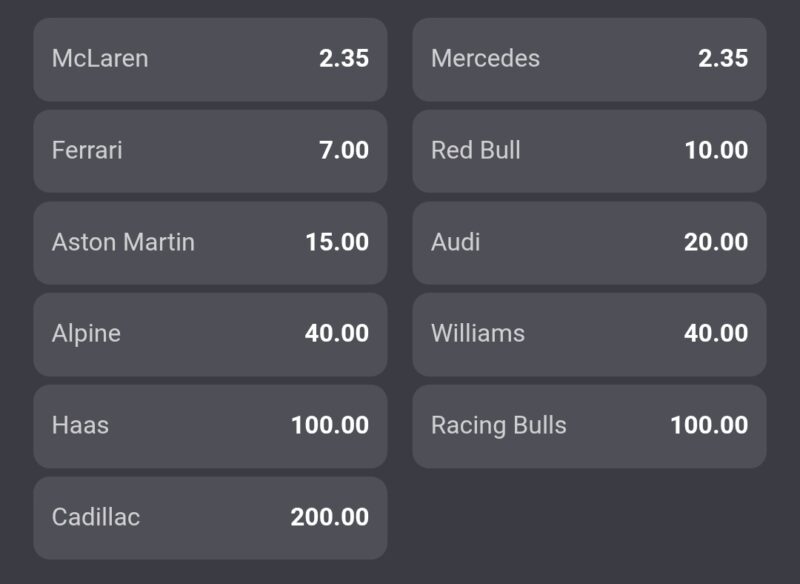
Task: Click the 10.00 odds for Red Bull
Action: point(716,151)
